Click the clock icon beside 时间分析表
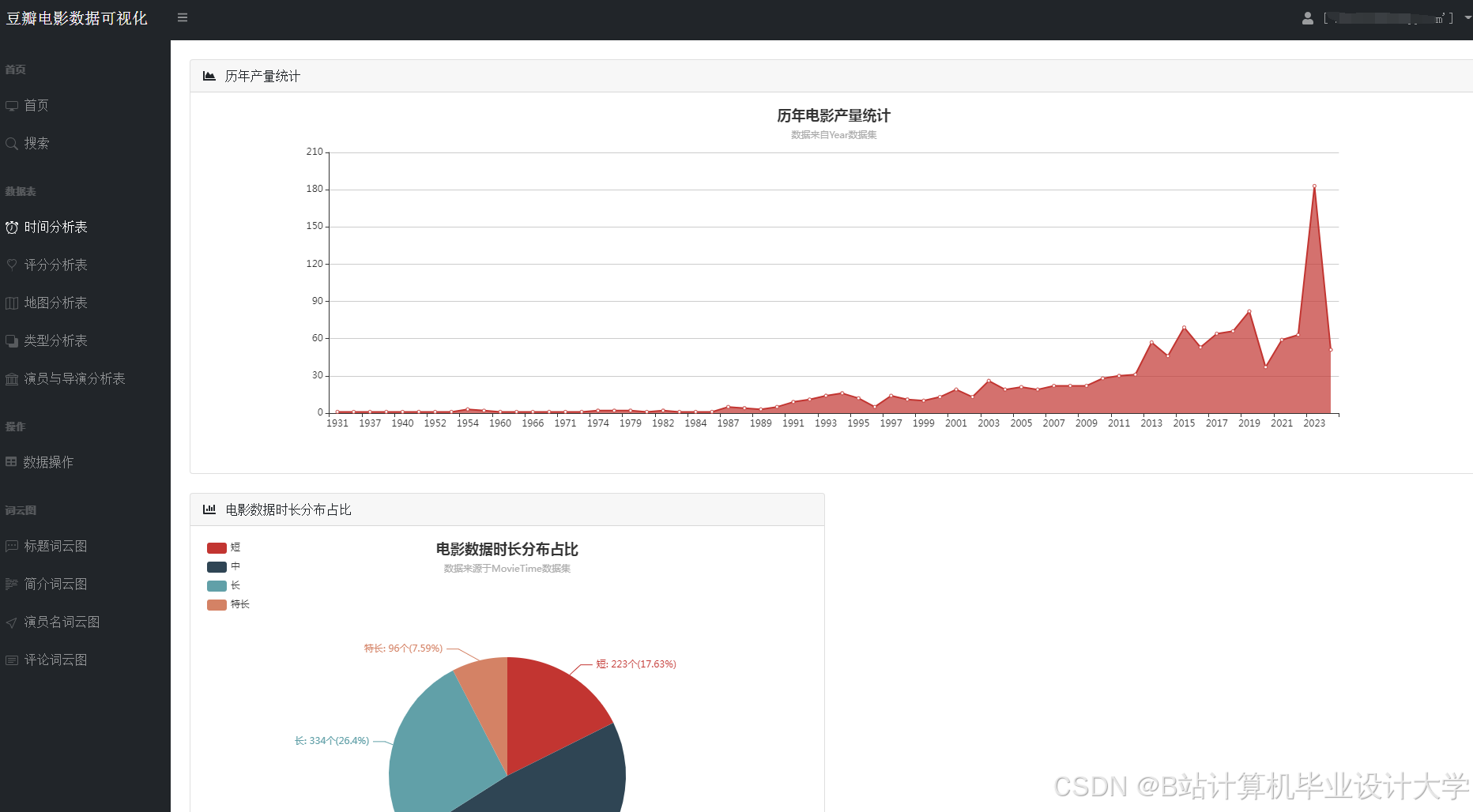This screenshot has width=1473, height=812. [x=12, y=227]
